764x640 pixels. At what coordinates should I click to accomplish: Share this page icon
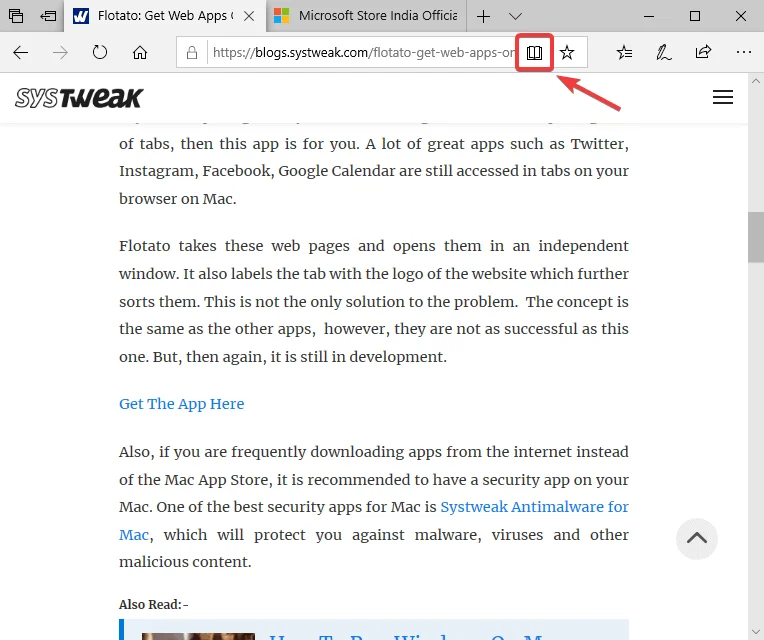pyautogui.click(x=703, y=52)
